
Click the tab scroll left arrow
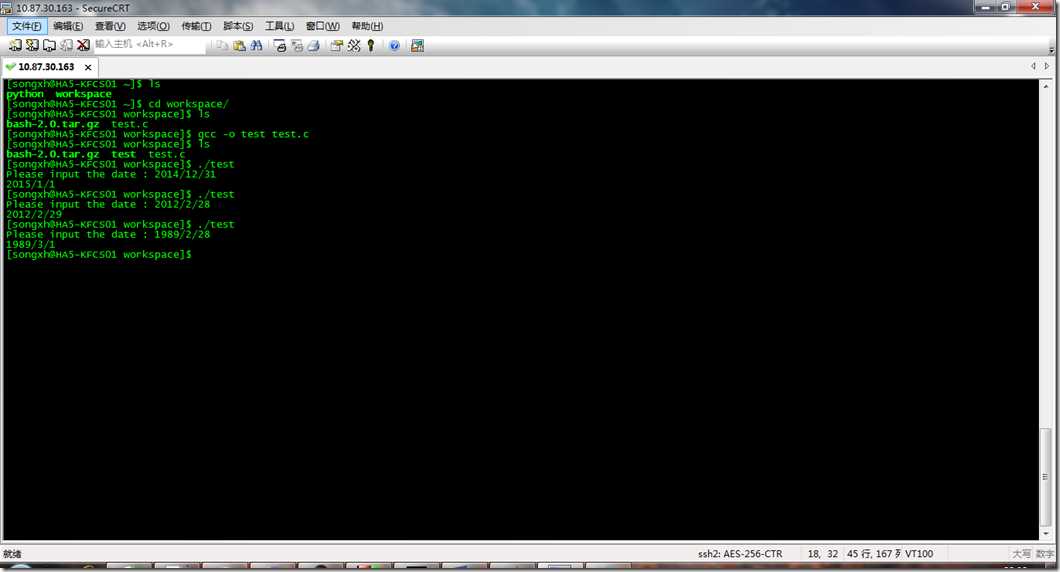1033,66
